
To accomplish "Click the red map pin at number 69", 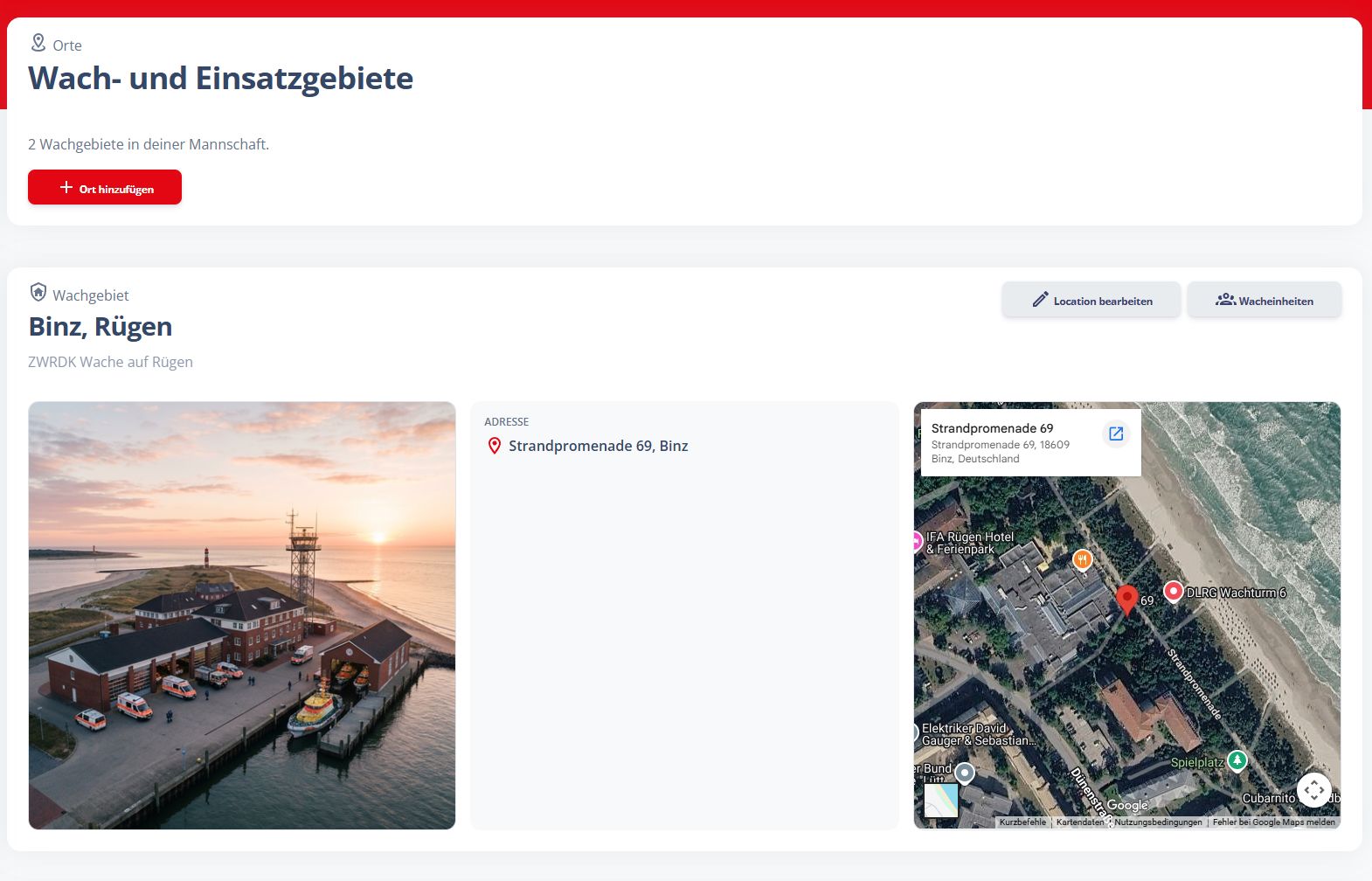I will 1127,600.
